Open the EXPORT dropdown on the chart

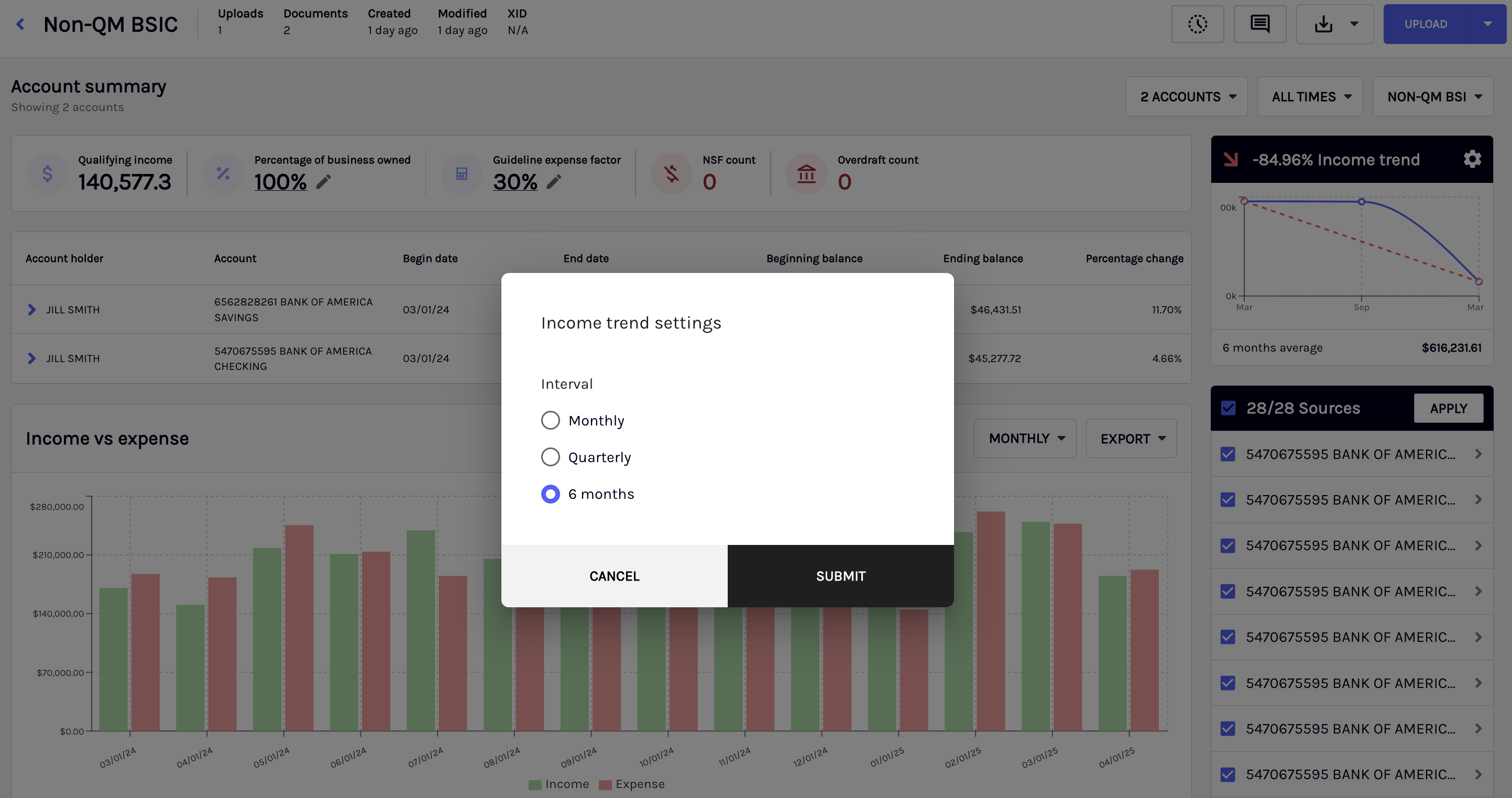[x=1131, y=438]
